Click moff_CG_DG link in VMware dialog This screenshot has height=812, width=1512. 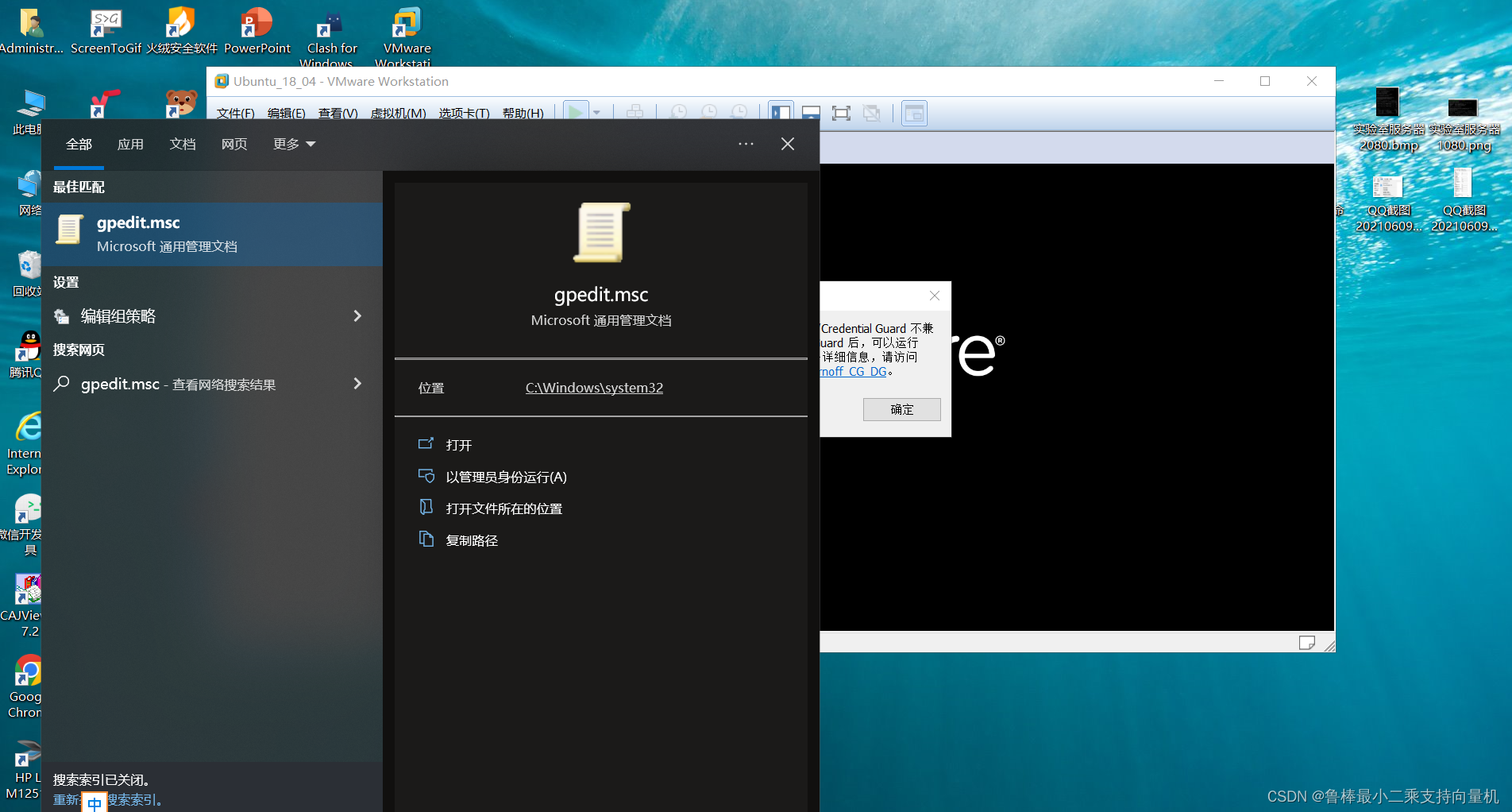[854, 372]
